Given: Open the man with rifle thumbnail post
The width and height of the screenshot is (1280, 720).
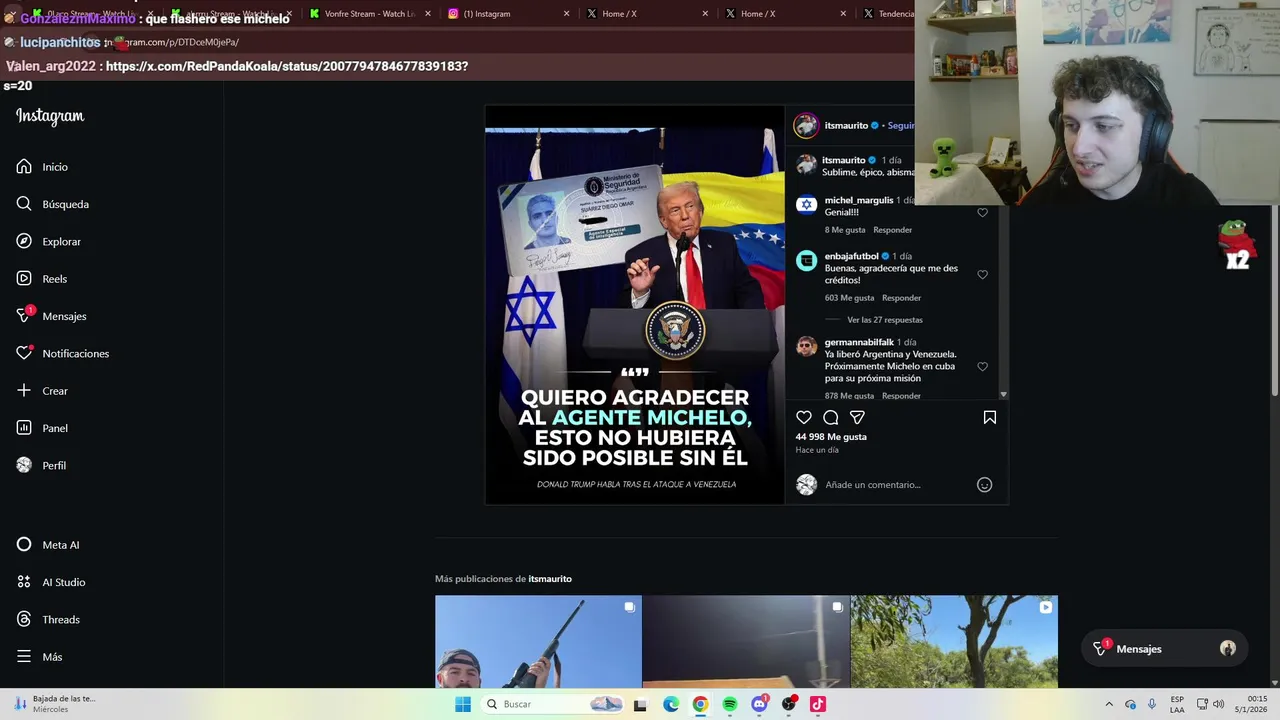Looking at the screenshot, I should tap(538, 642).
